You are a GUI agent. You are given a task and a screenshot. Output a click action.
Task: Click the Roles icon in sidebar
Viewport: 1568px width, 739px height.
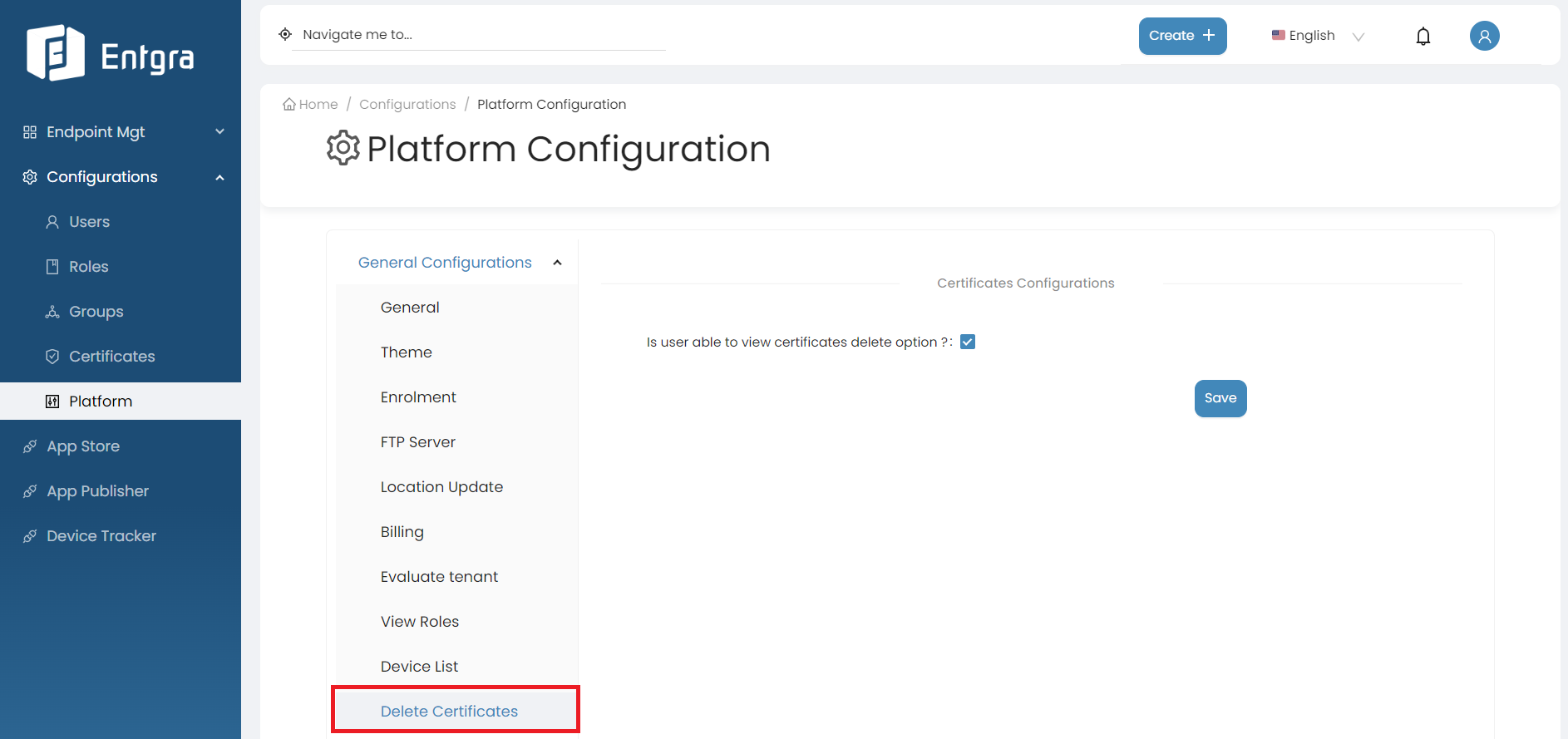[52, 267]
